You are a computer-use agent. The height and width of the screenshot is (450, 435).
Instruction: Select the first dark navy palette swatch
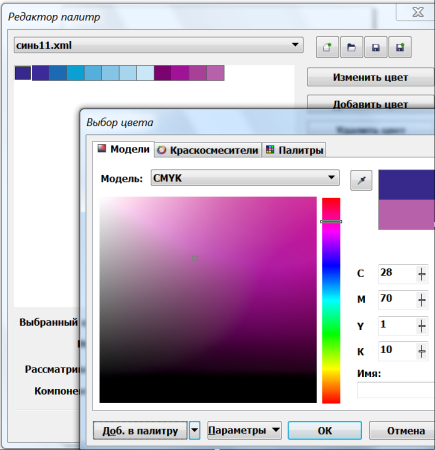click(x=23, y=73)
